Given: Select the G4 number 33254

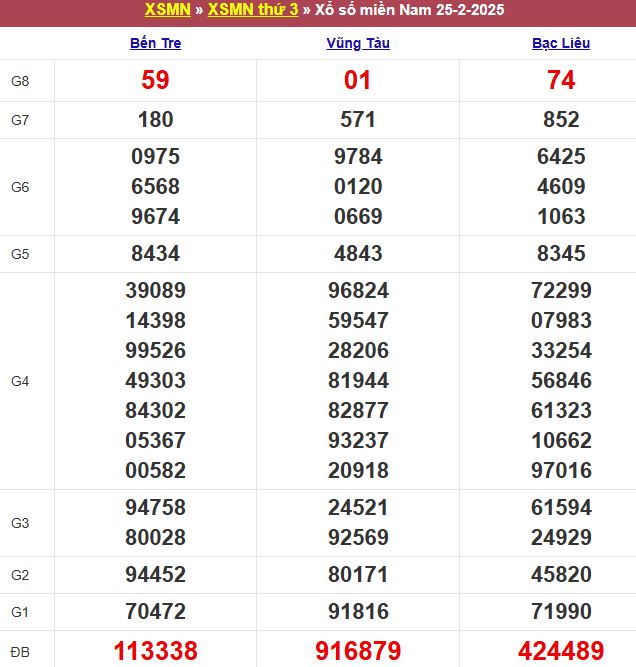Looking at the screenshot, I should [x=561, y=351].
